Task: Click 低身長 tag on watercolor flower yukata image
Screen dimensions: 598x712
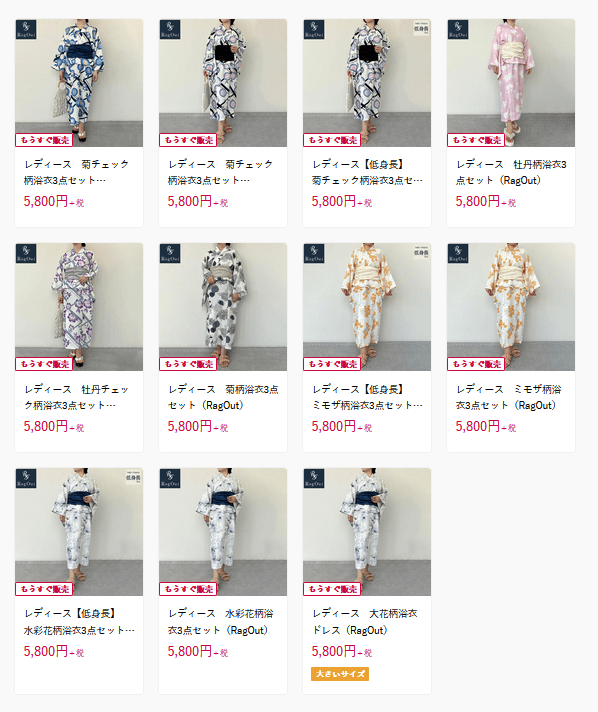Action: tap(133, 477)
